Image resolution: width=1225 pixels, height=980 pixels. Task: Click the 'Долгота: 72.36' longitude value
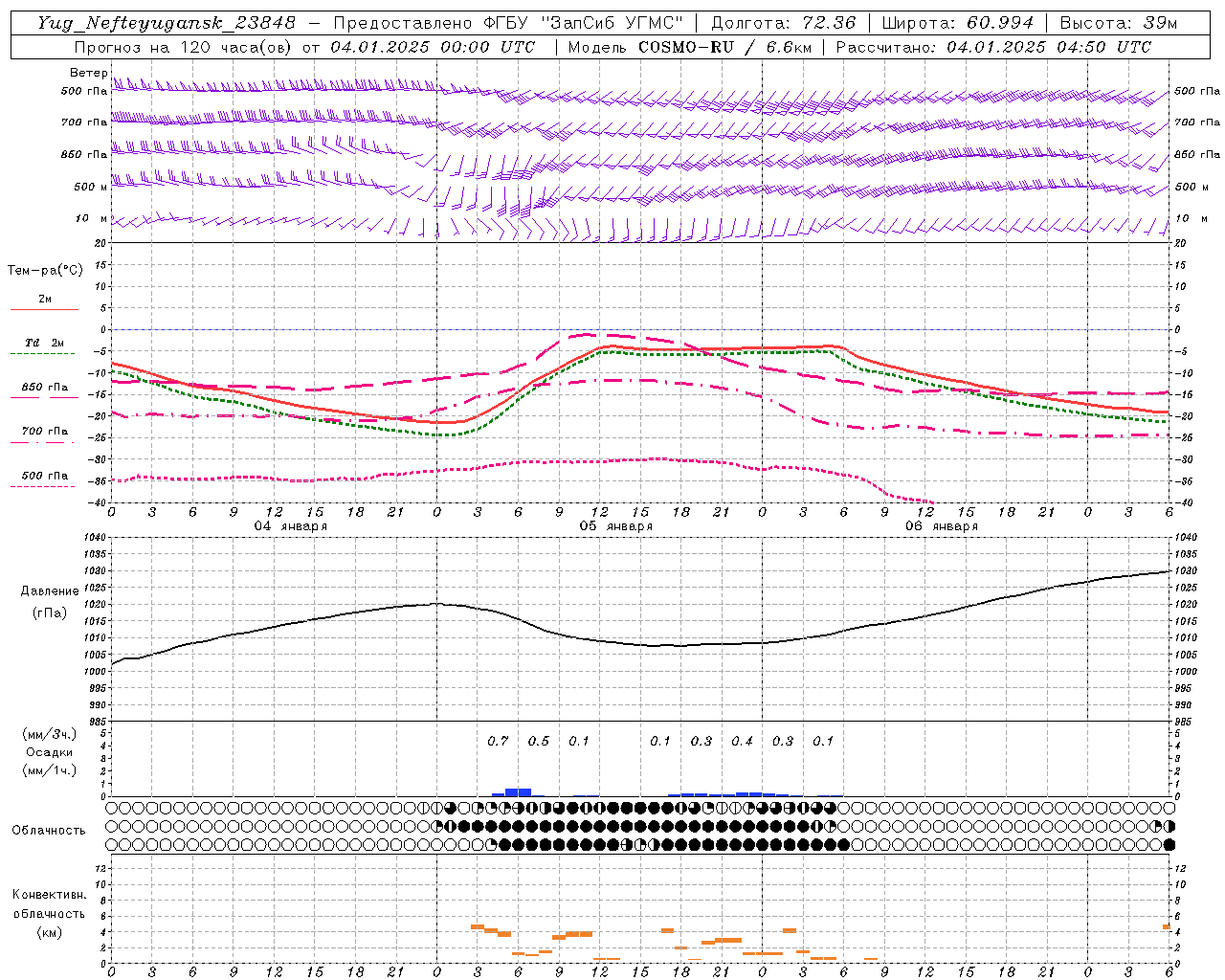784,23
